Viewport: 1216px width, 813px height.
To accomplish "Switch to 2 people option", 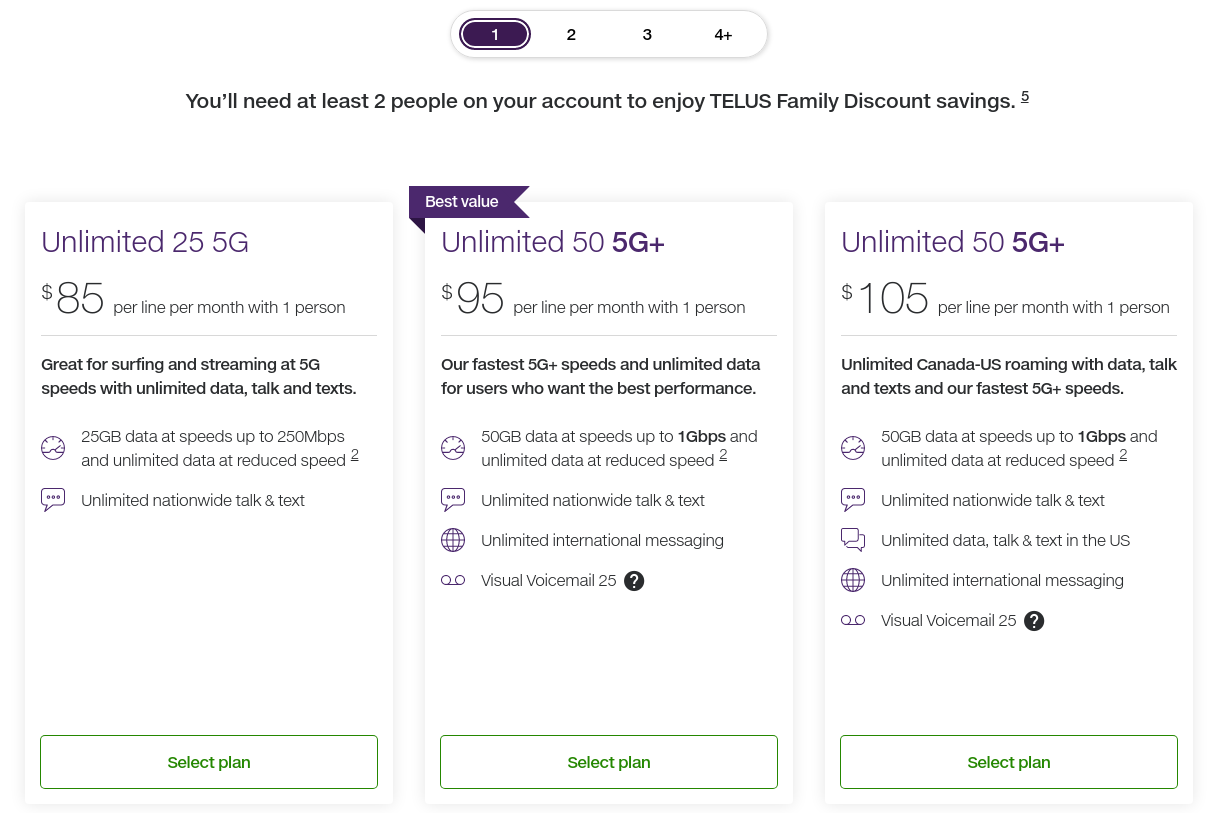I will tap(571, 35).
